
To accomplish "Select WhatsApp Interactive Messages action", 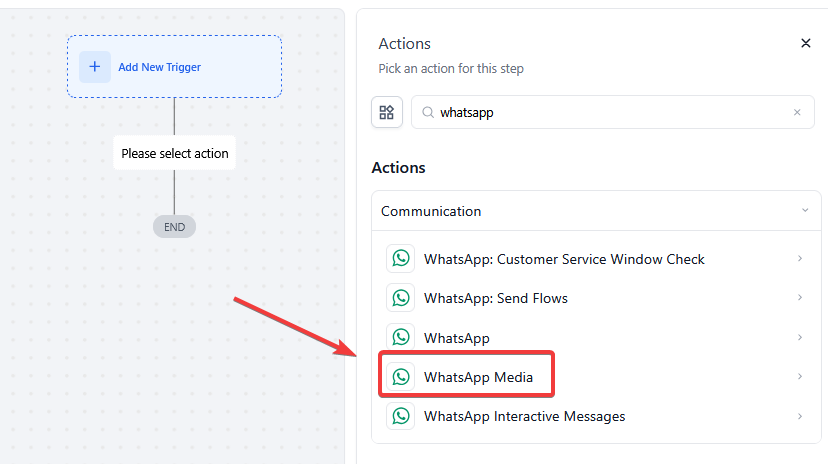I will (596, 416).
